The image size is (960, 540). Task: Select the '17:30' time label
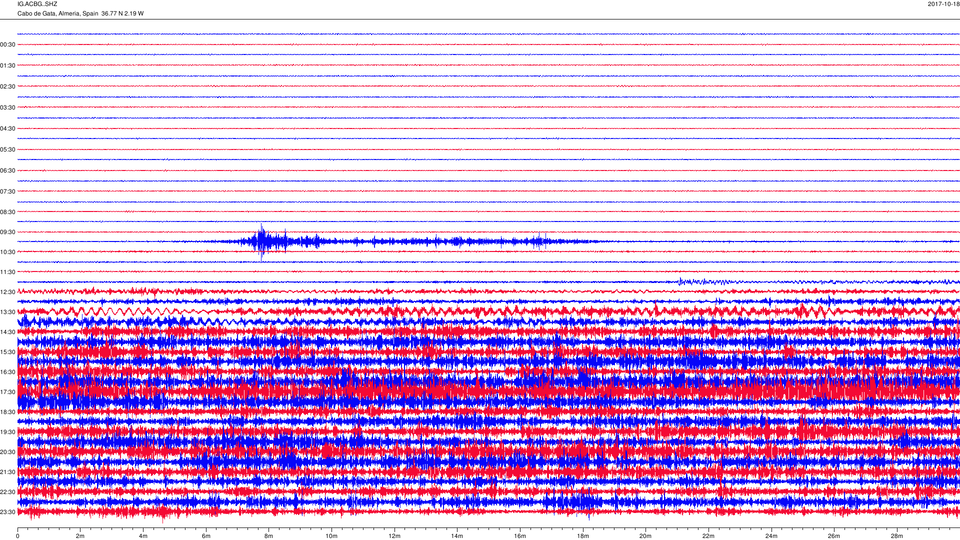click(8, 392)
